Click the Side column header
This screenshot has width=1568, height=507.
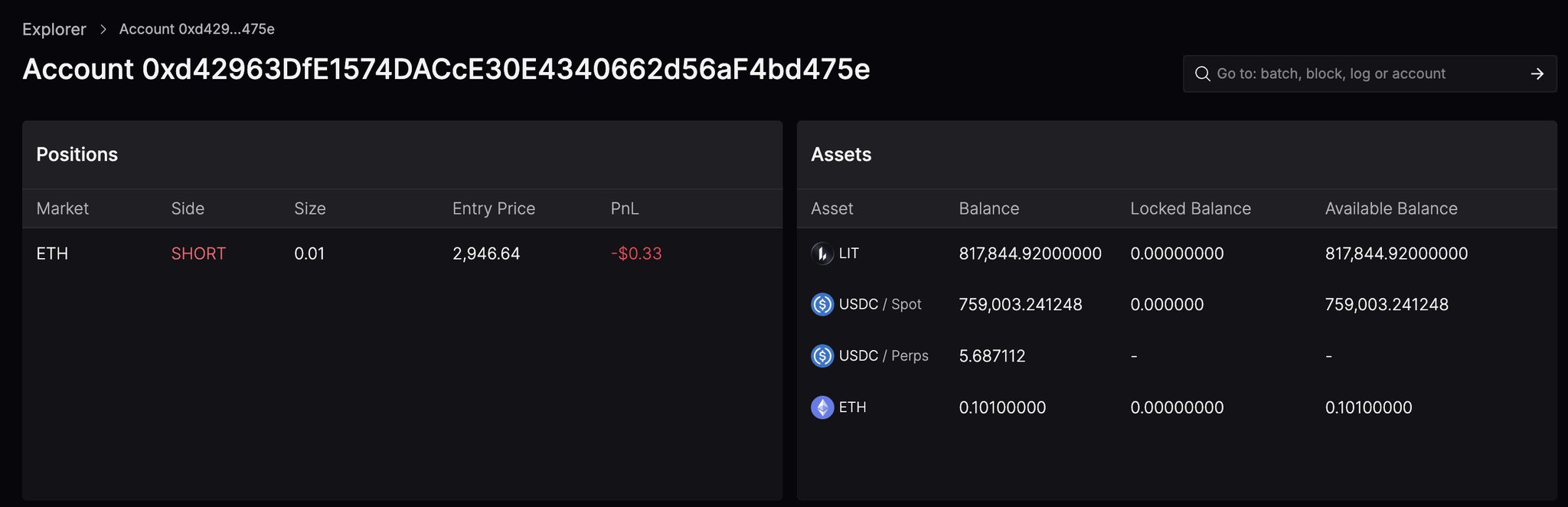(x=188, y=208)
